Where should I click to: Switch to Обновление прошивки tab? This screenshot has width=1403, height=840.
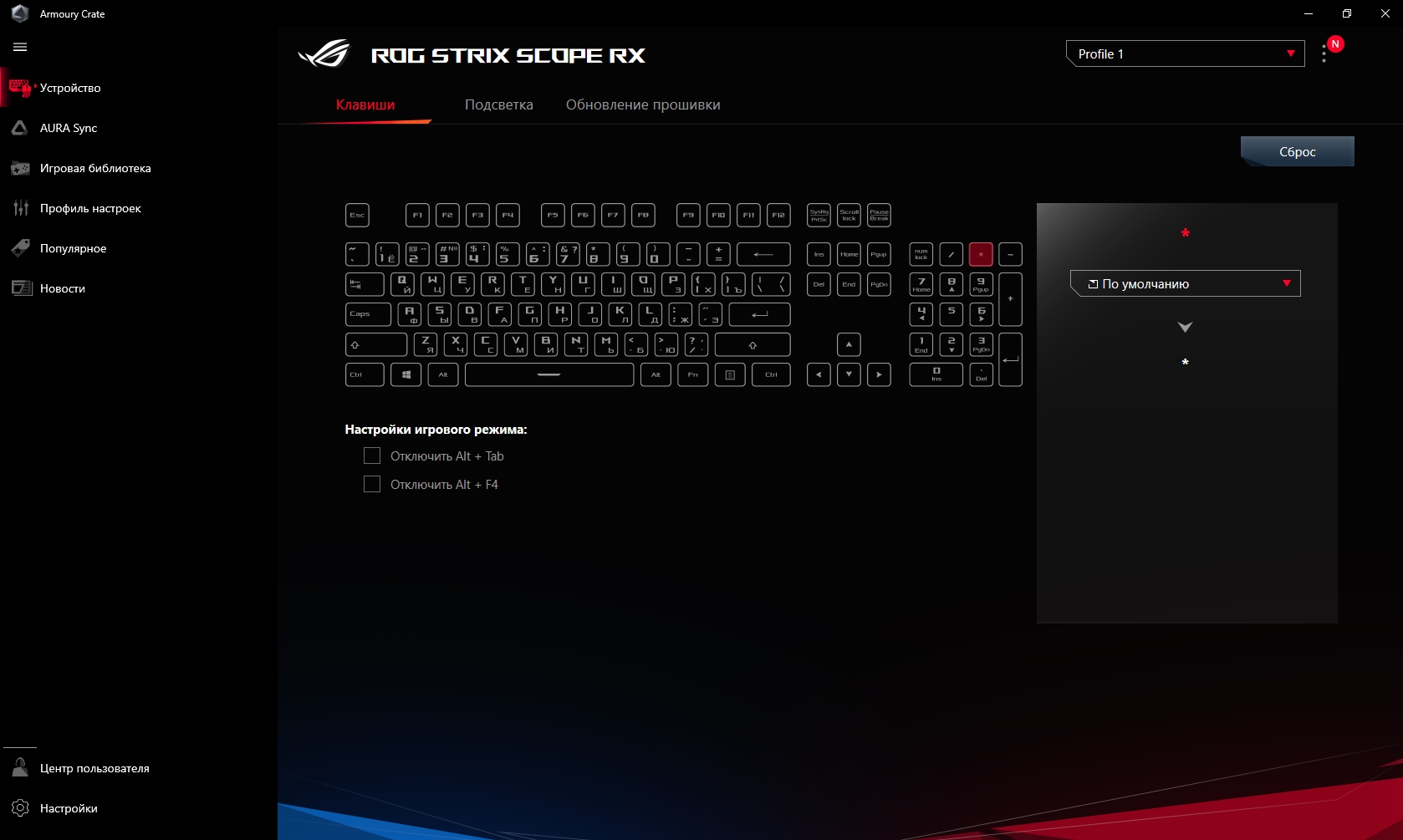tap(643, 104)
